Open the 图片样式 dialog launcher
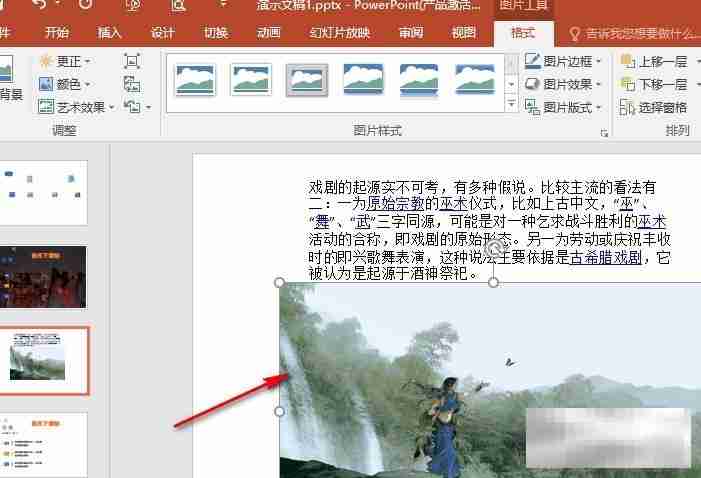Screen dimensions: 701x478 604,133
